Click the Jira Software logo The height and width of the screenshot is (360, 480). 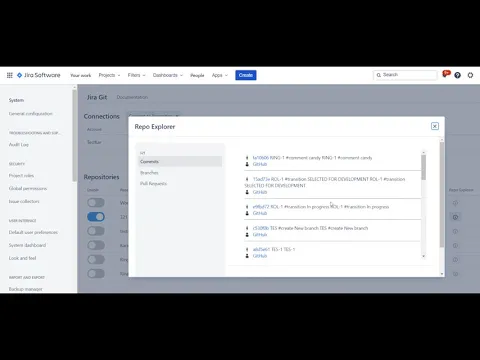(x=39, y=75)
